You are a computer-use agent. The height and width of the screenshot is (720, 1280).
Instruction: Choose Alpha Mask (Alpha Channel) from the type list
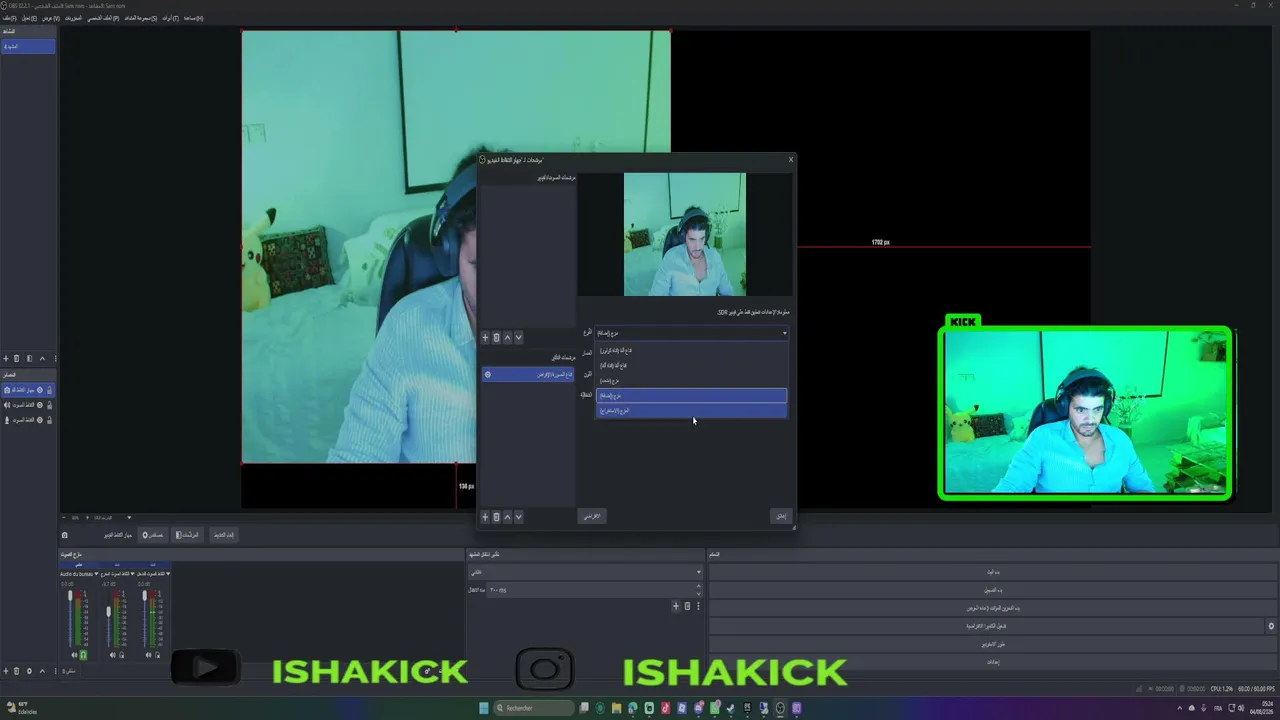(x=692, y=366)
